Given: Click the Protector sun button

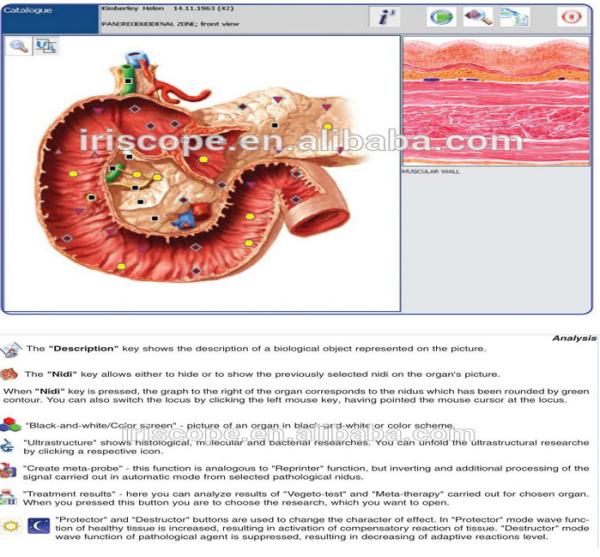Looking at the screenshot, I should click(11, 526).
